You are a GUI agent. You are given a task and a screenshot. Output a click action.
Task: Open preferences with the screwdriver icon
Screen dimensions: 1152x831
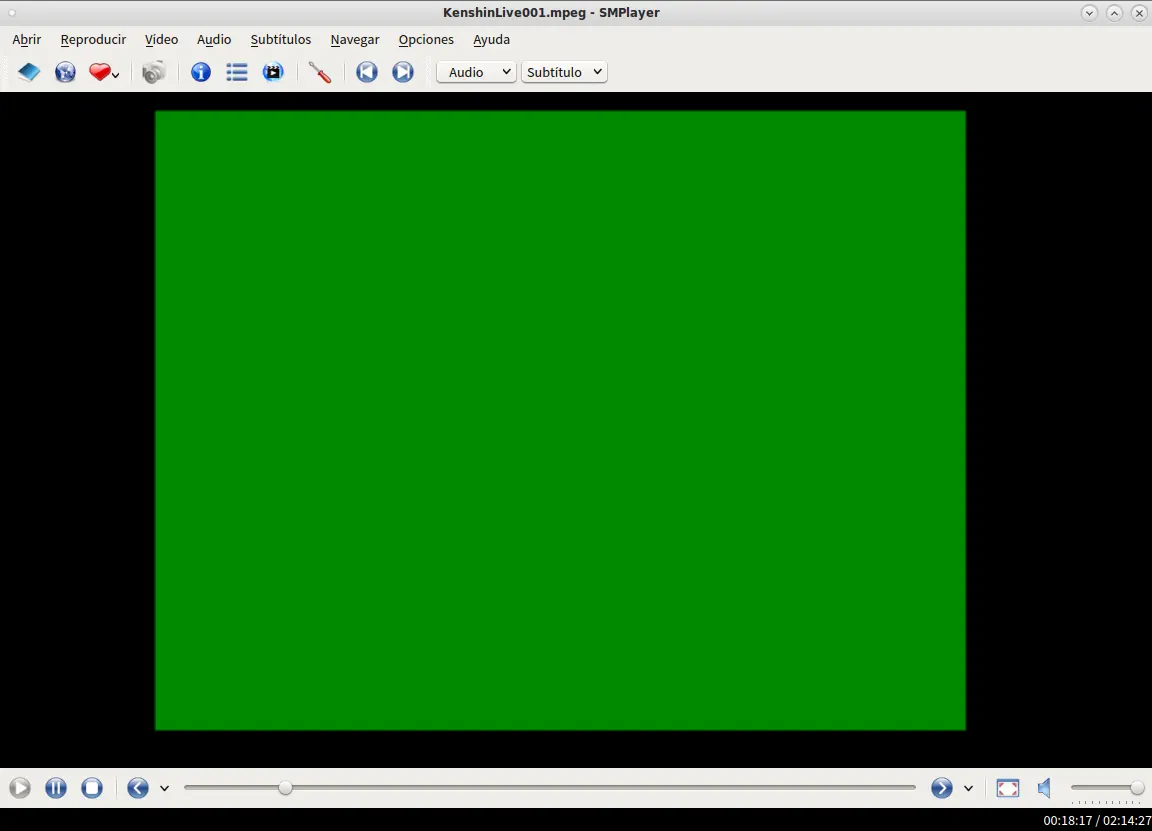320,72
